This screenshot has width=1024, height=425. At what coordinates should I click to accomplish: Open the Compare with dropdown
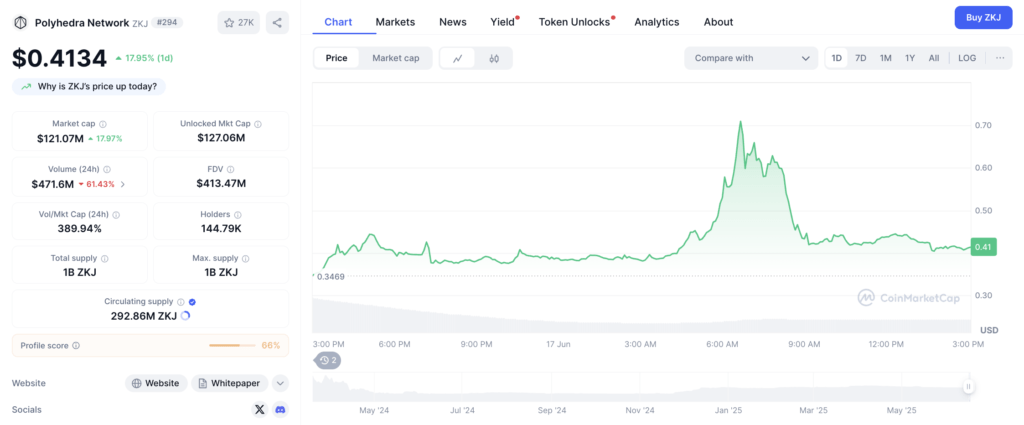pos(751,58)
